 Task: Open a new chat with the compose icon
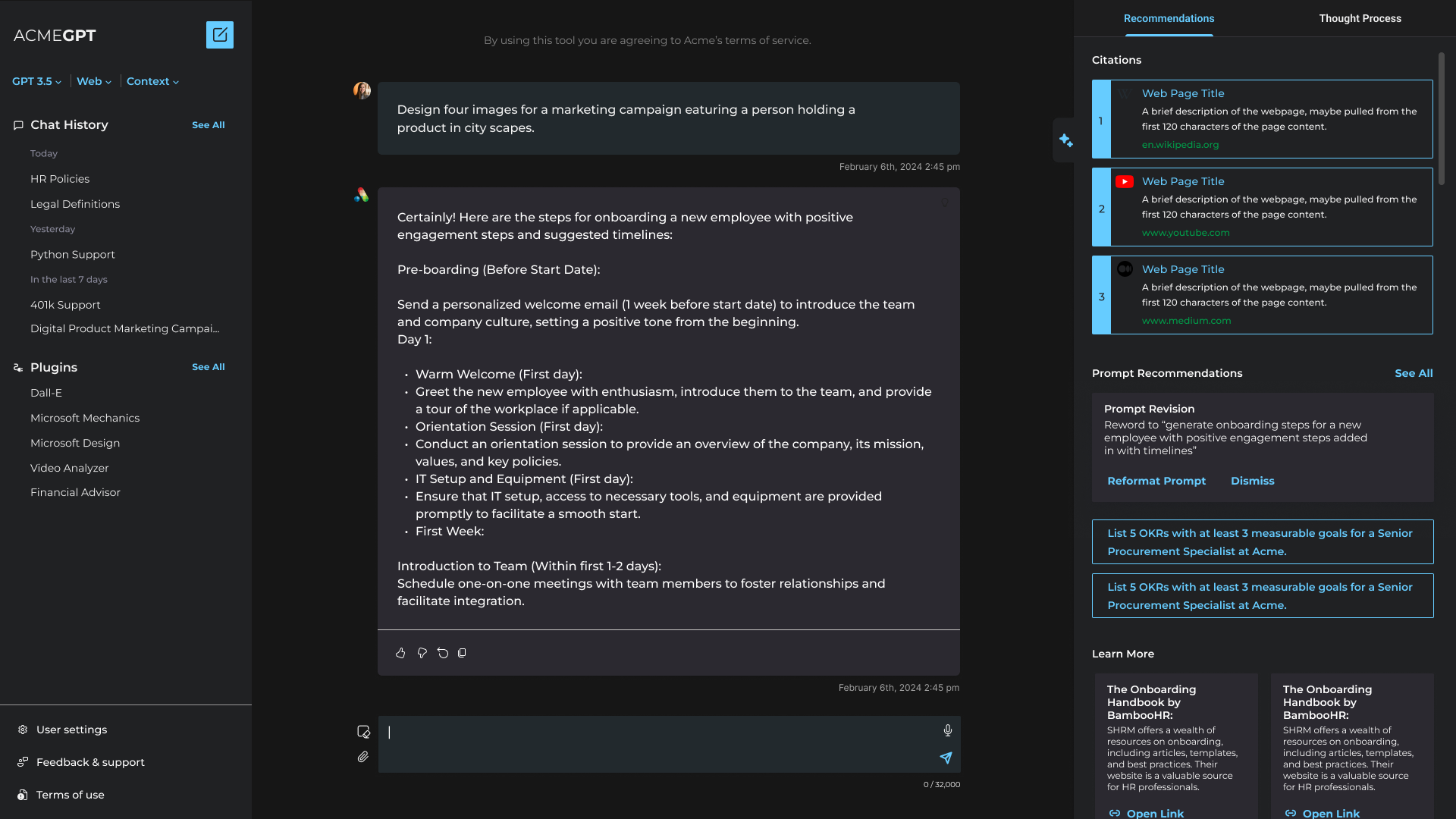(x=219, y=34)
